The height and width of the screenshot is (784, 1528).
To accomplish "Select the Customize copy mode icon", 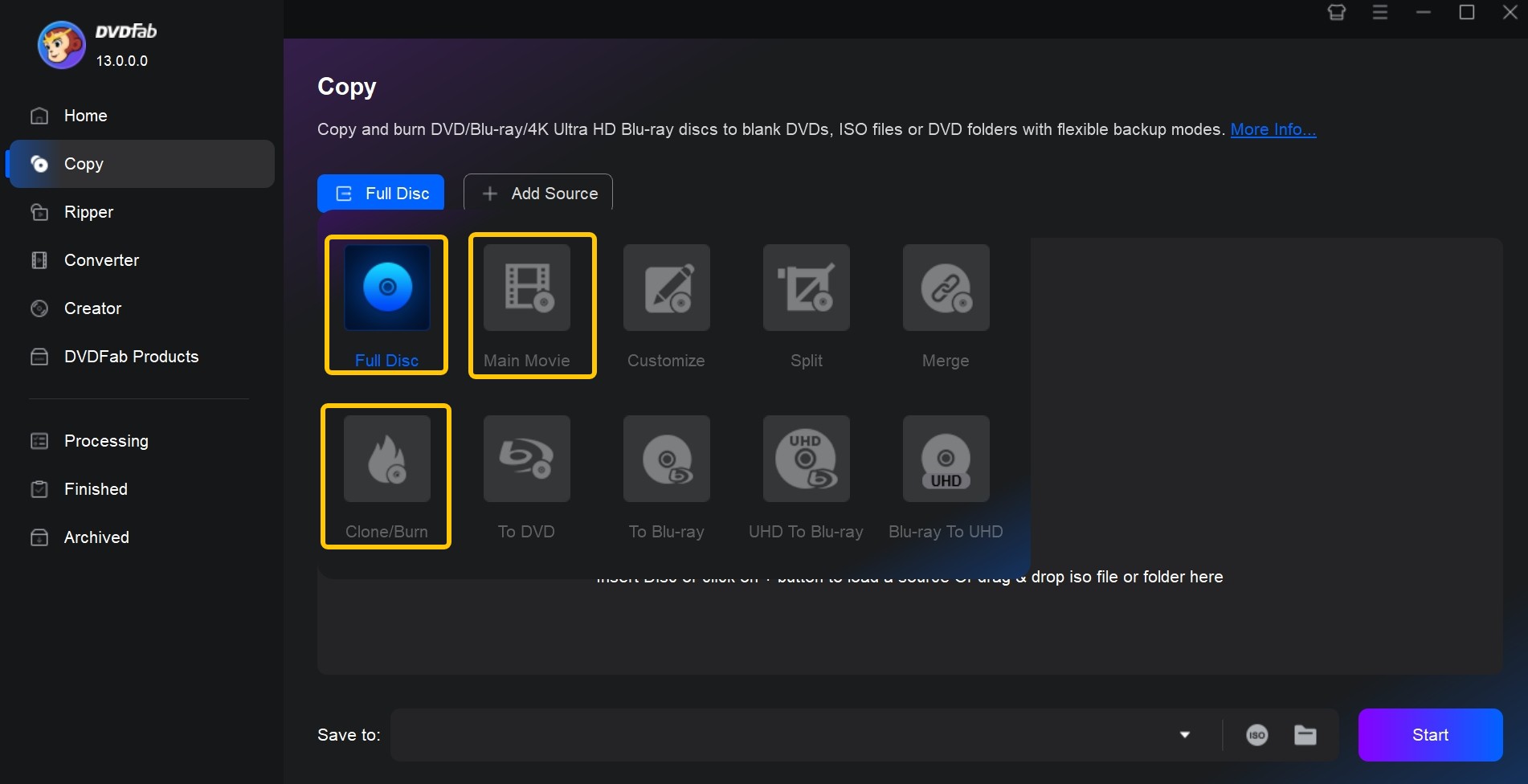I will (x=667, y=288).
